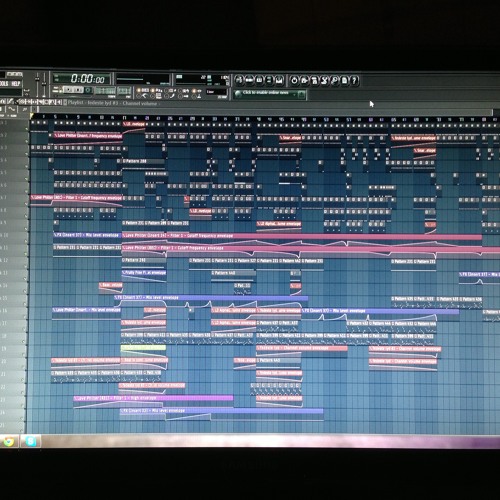
Task: Click the save project icon in the toolbar
Action: [304, 80]
